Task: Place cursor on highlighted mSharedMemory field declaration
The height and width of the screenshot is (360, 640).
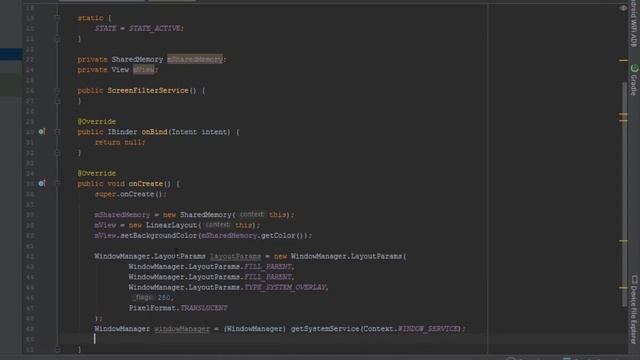Action: click(195, 60)
